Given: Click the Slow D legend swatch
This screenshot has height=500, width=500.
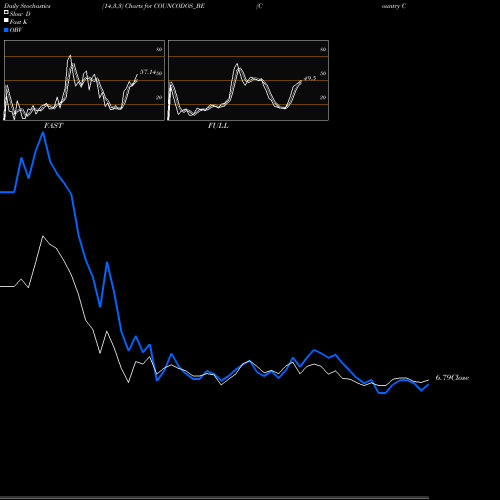Looking at the screenshot, I should tap(6, 12).
